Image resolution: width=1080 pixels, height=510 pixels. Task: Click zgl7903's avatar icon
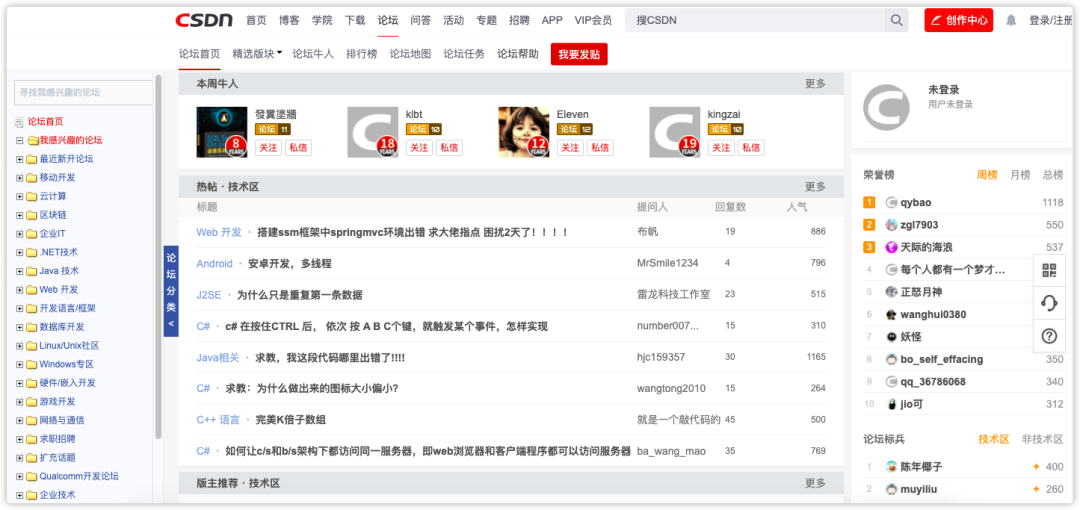pyautogui.click(x=891, y=225)
